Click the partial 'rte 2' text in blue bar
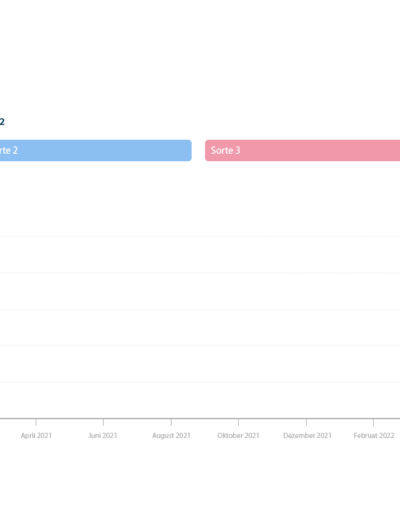The height and width of the screenshot is (516, 400). point(9,150)
